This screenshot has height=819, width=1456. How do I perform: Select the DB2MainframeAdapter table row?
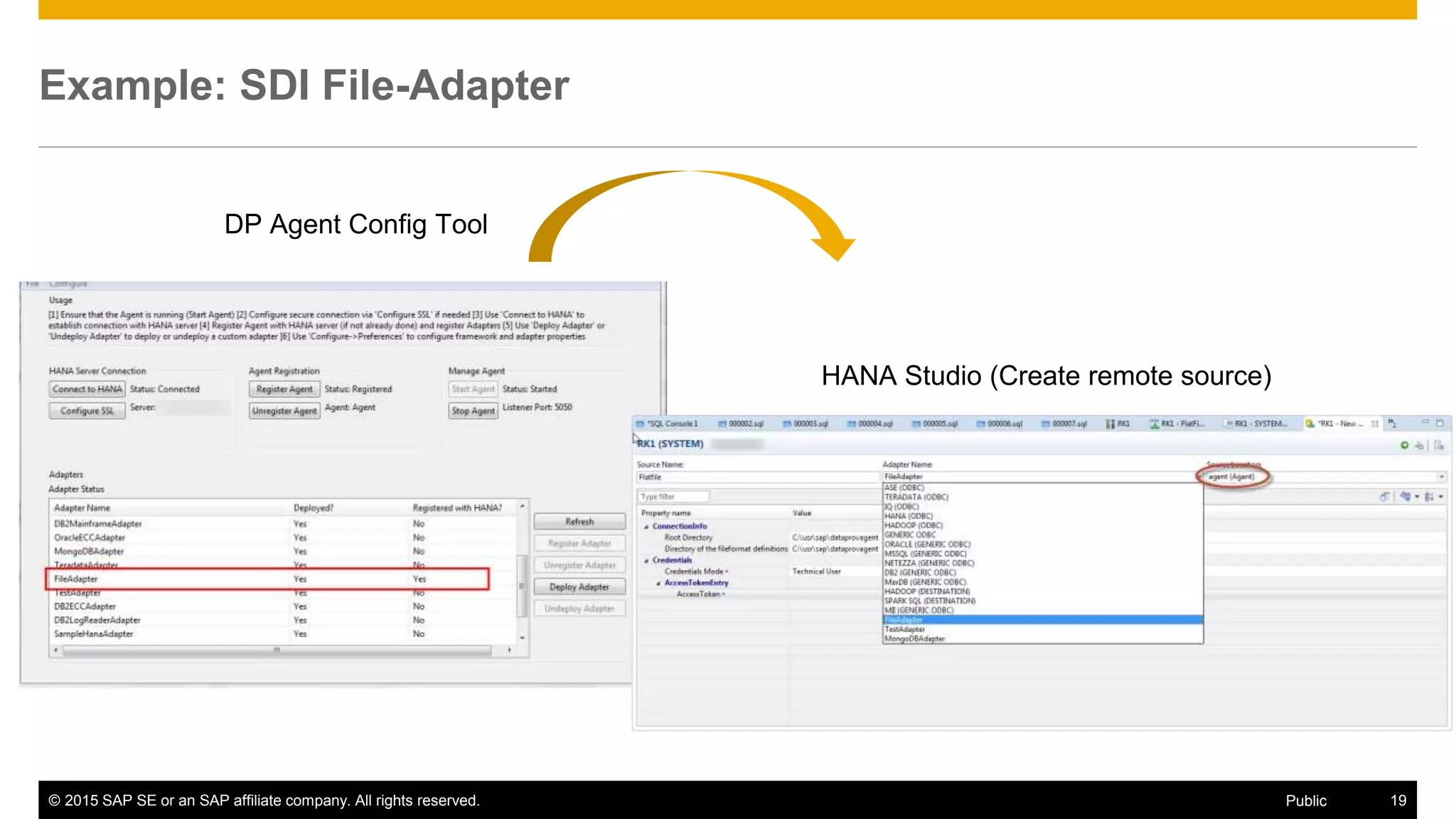pyautogui.click(x=283, y=524)
